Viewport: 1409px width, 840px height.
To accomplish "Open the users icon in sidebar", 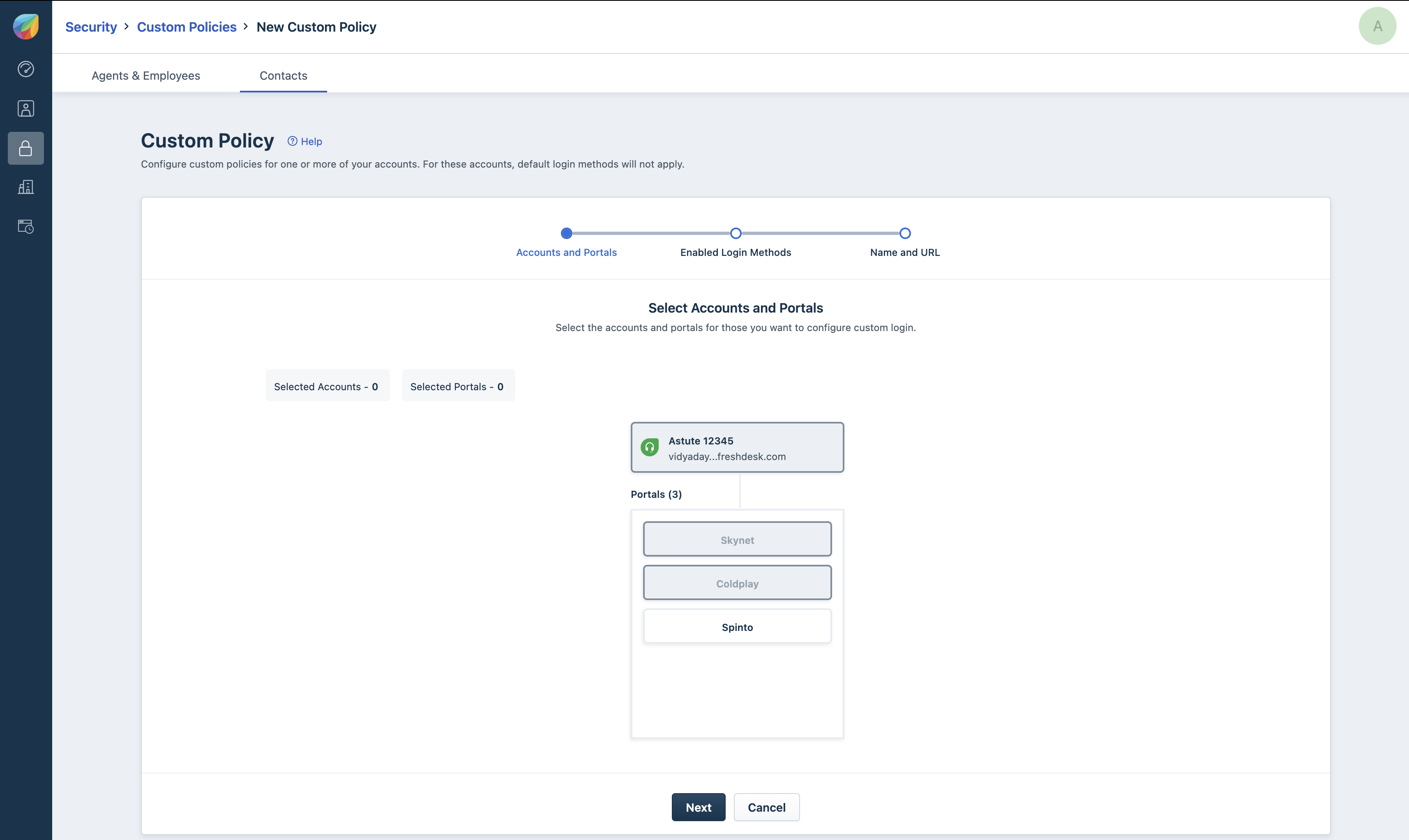I will 26,109.
